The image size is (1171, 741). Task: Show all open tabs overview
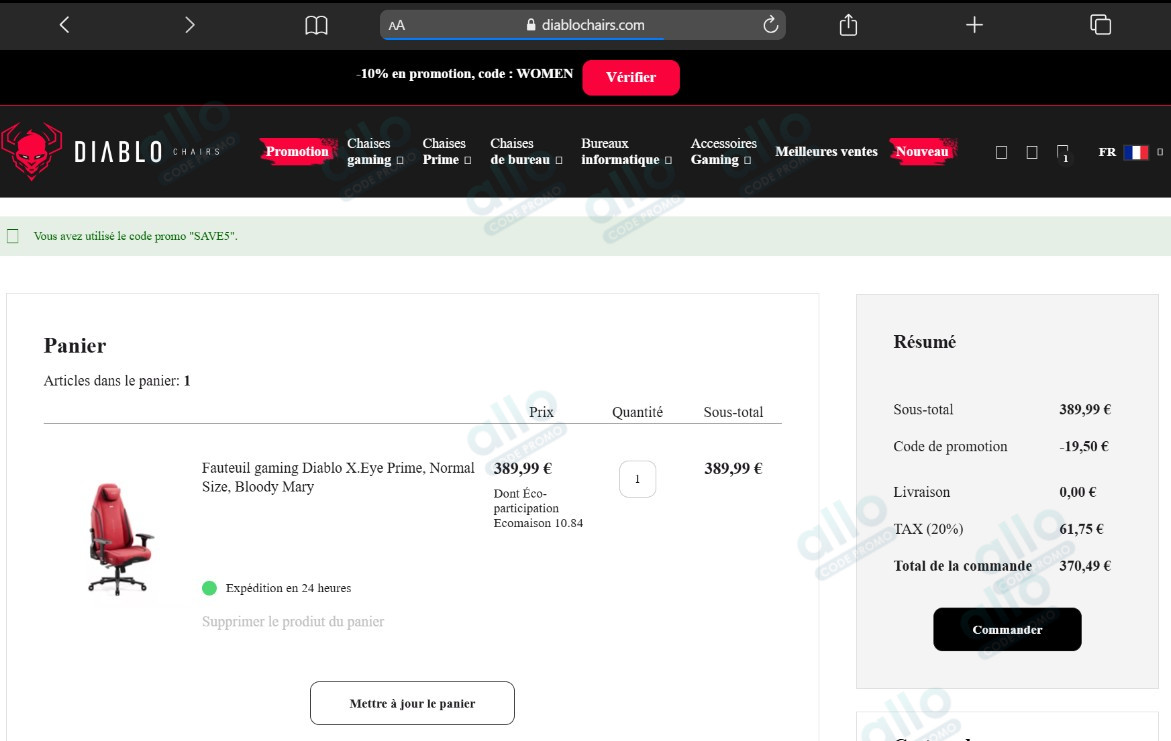[1100, 25]
